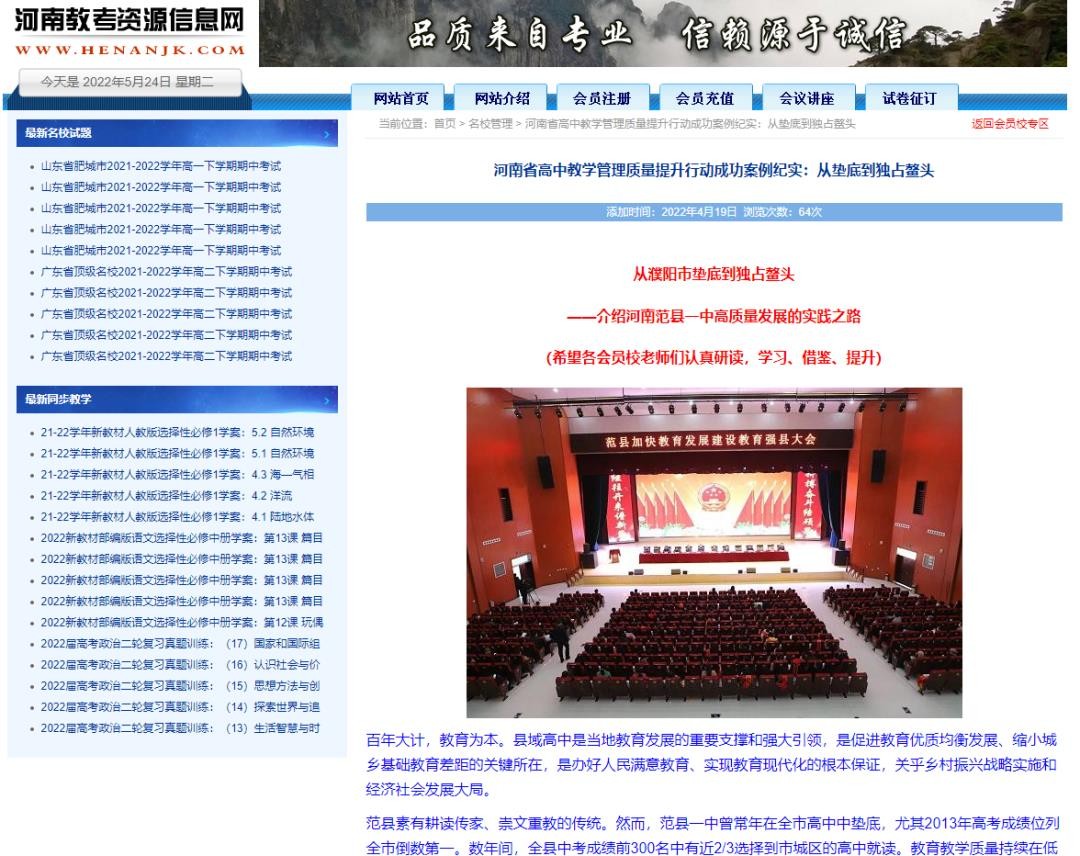Open the conference hall photo
The image size is (1080, 856).
[x=714, y=552]
